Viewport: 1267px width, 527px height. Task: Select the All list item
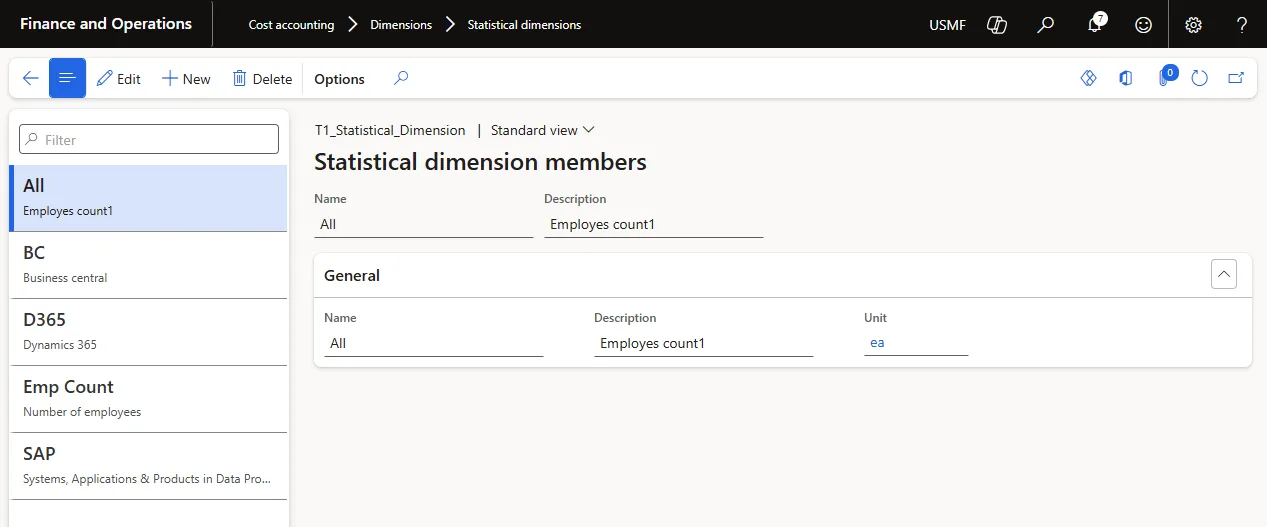[148, 198]
